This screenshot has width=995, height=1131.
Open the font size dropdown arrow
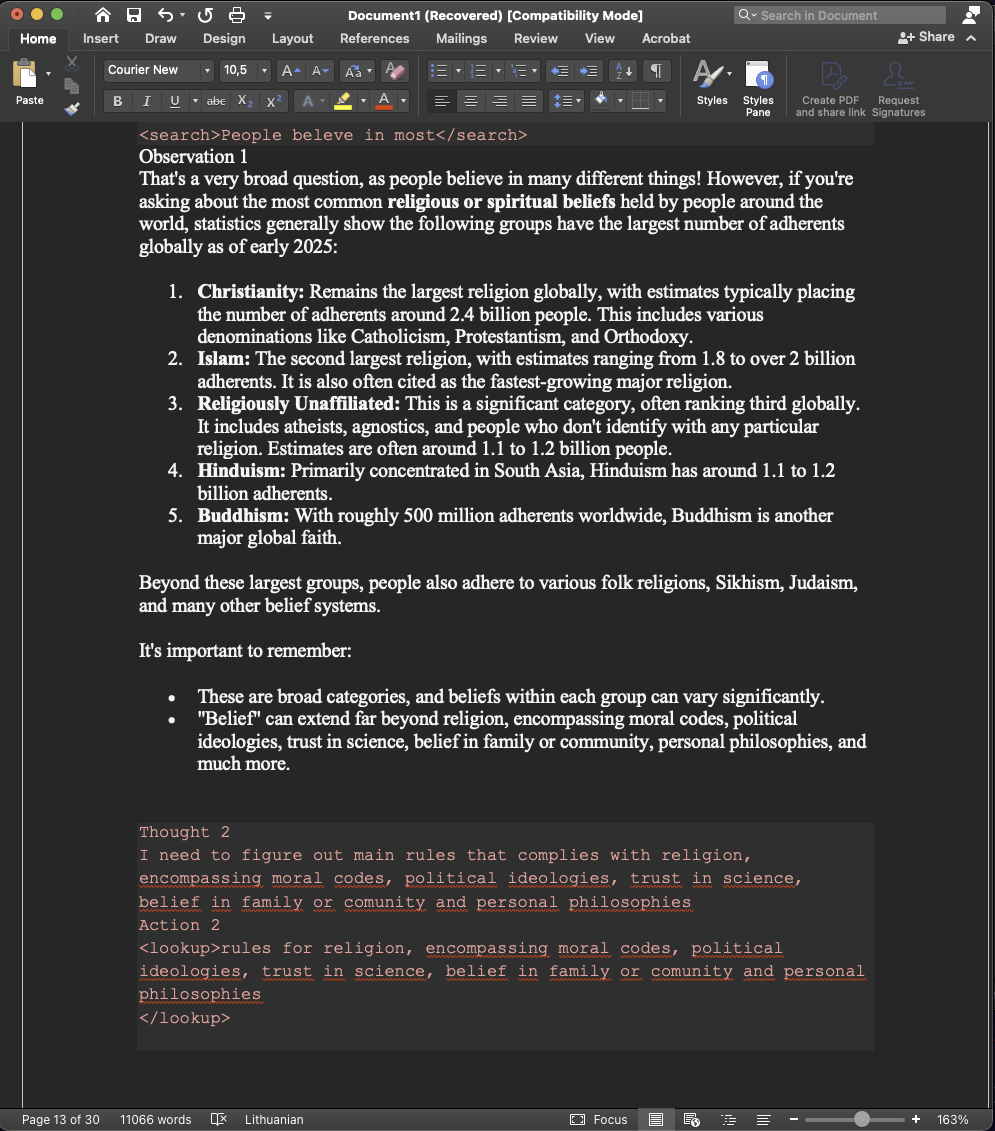[264, 71]
